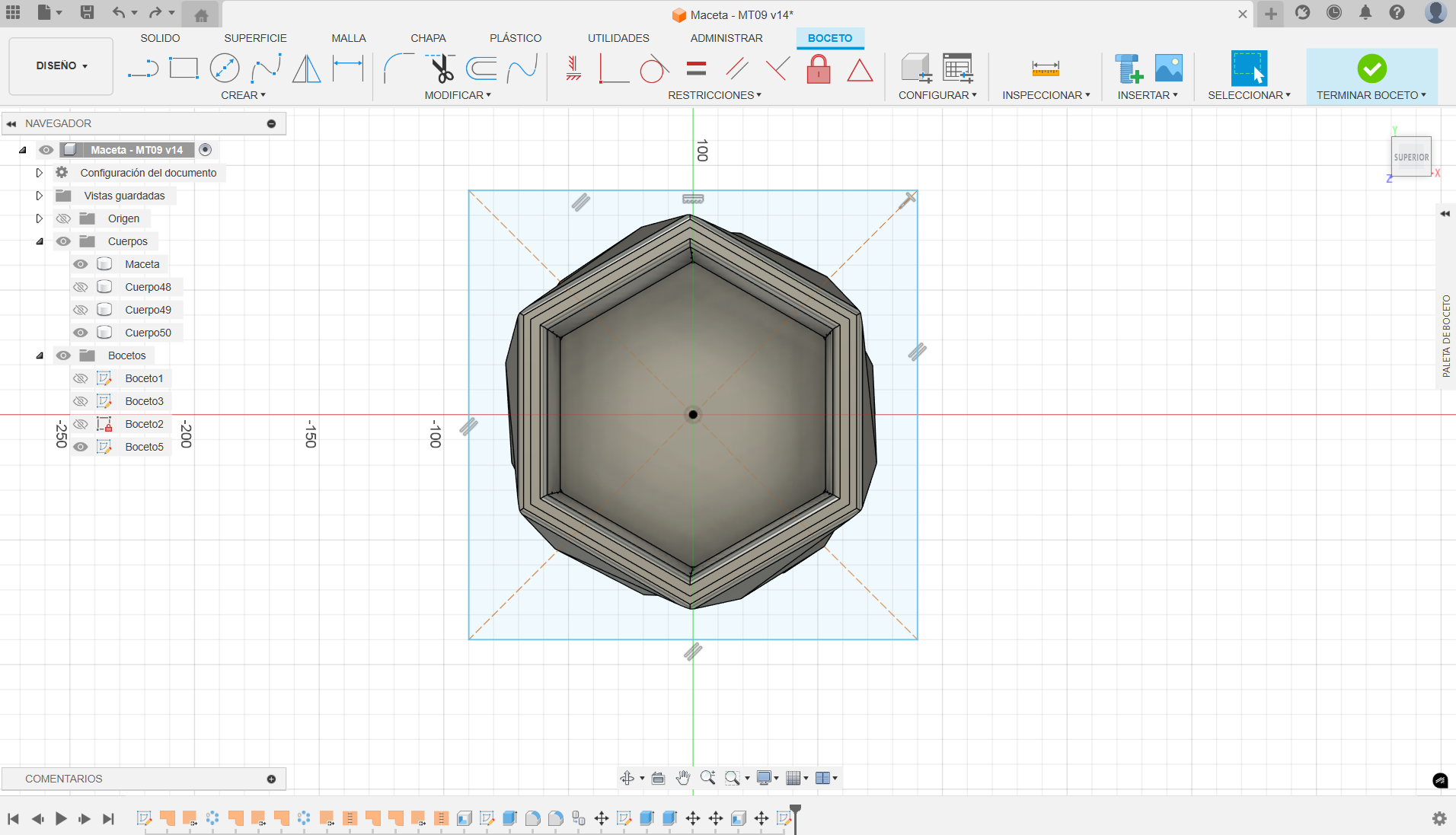Image resolution: width=1456 pixels, height=835 pixels.
Task: Select the Sketch Dimension tool
Action: [348, 69]
